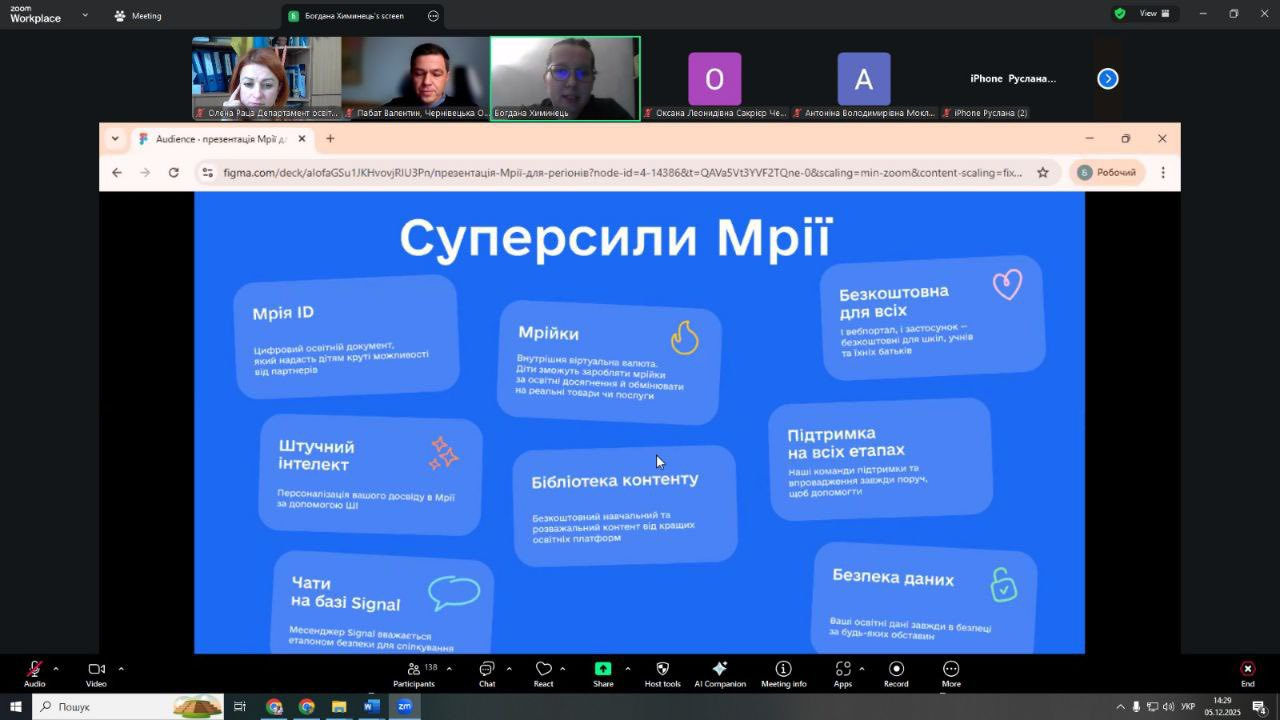Launch the AI Companion

(x=719, y=674)
